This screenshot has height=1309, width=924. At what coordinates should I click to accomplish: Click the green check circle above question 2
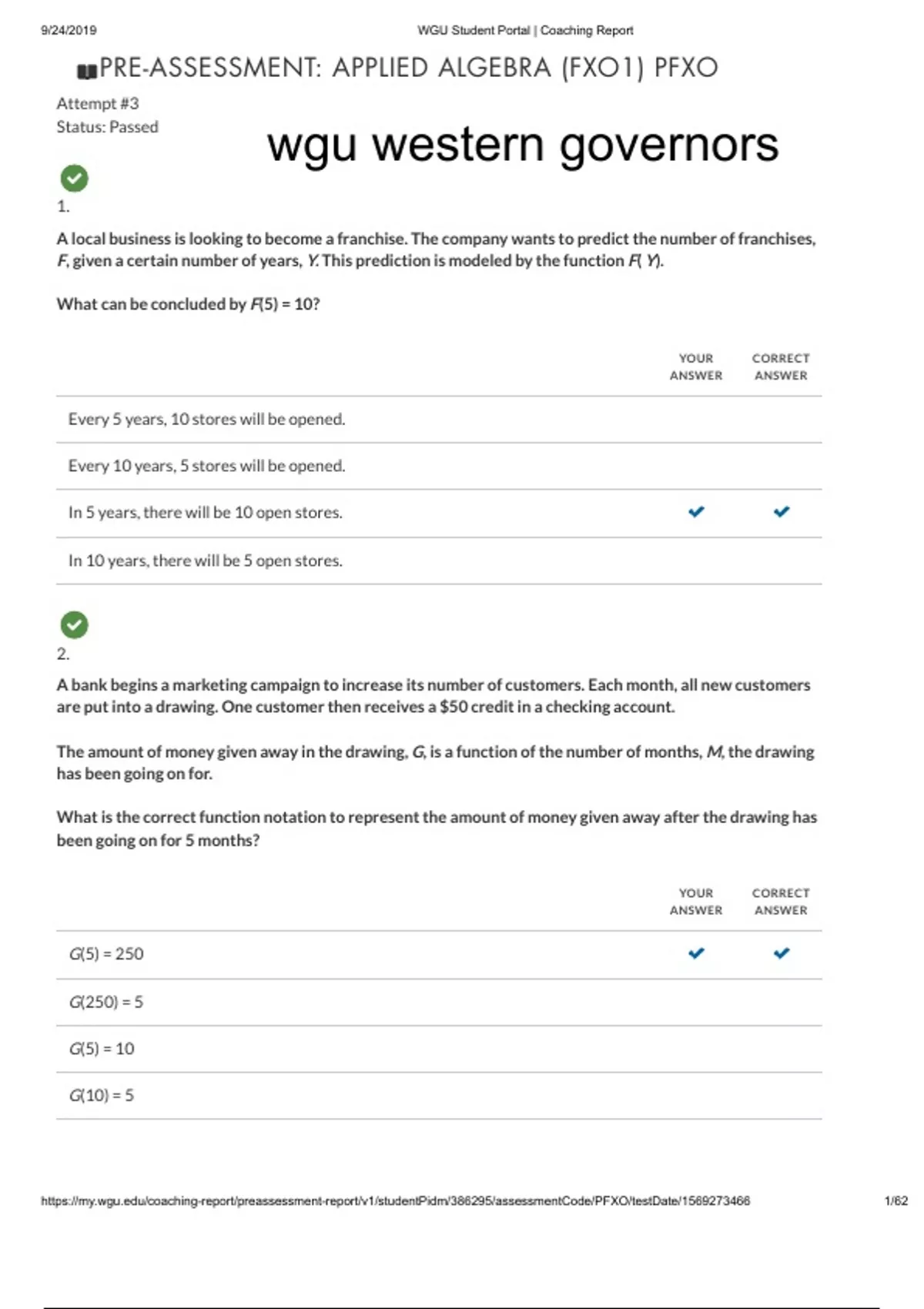tap(74, 625)
